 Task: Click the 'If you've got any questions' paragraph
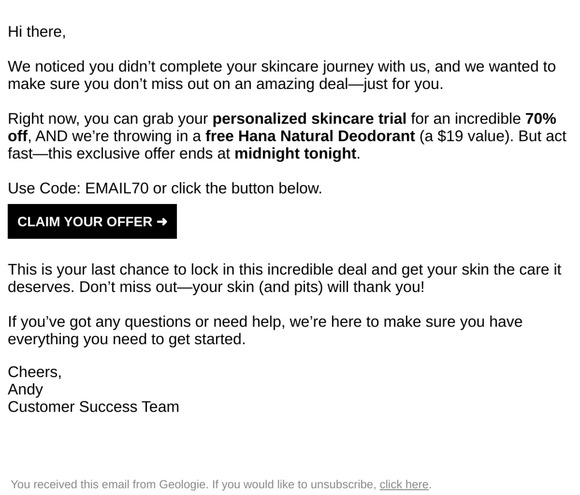[265, 330]
